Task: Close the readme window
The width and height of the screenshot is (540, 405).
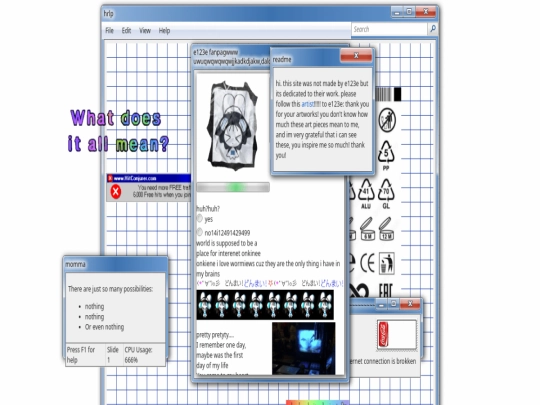Action: (356, 55)
